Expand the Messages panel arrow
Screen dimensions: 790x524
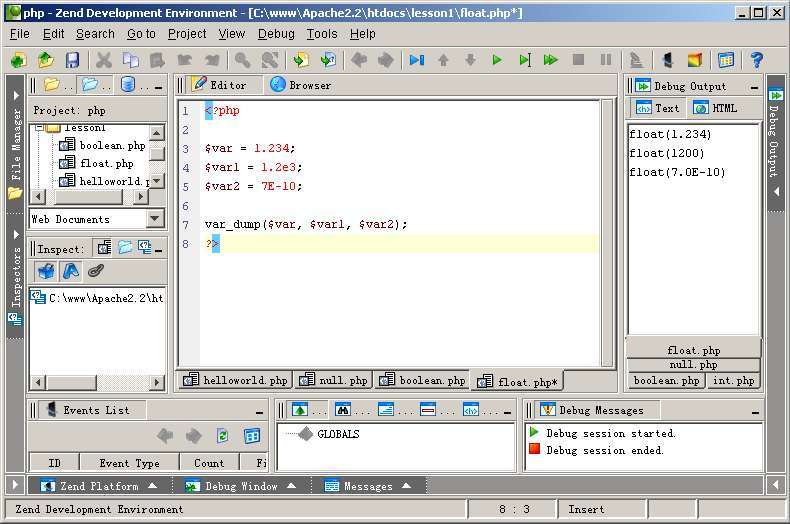tap(406, 486)
